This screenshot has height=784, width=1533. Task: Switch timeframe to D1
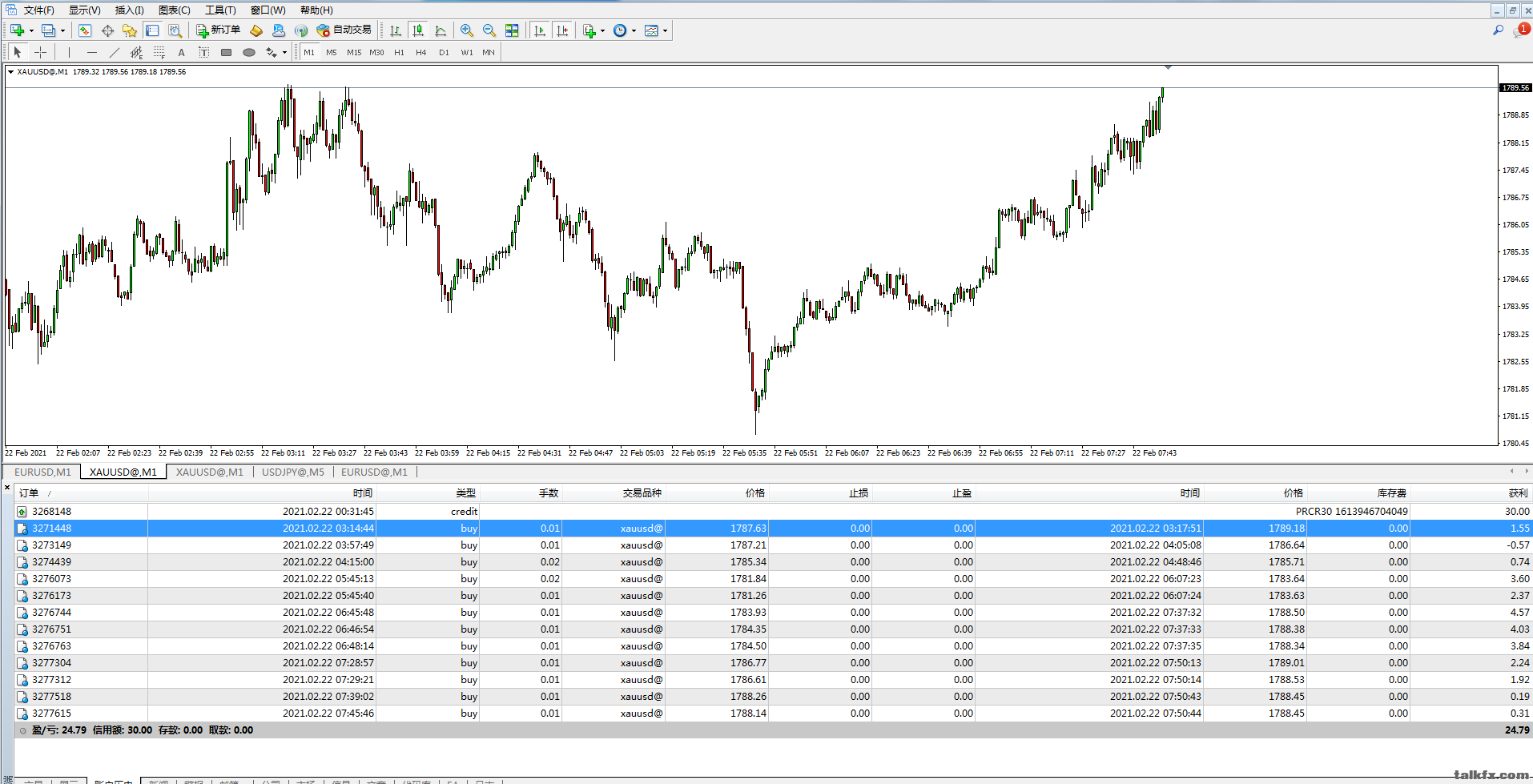point(444,53)
